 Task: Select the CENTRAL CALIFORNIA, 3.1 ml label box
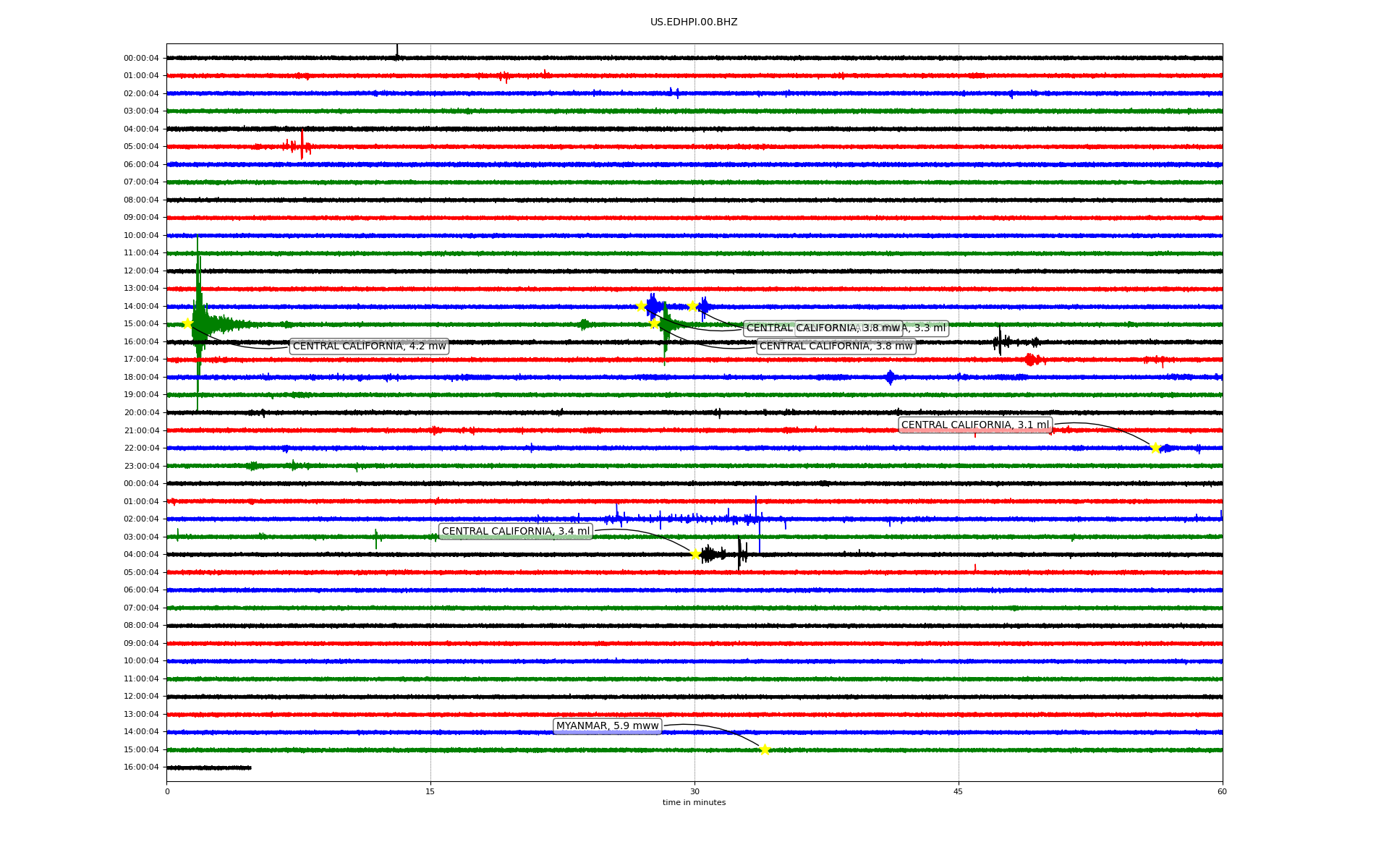974,425
